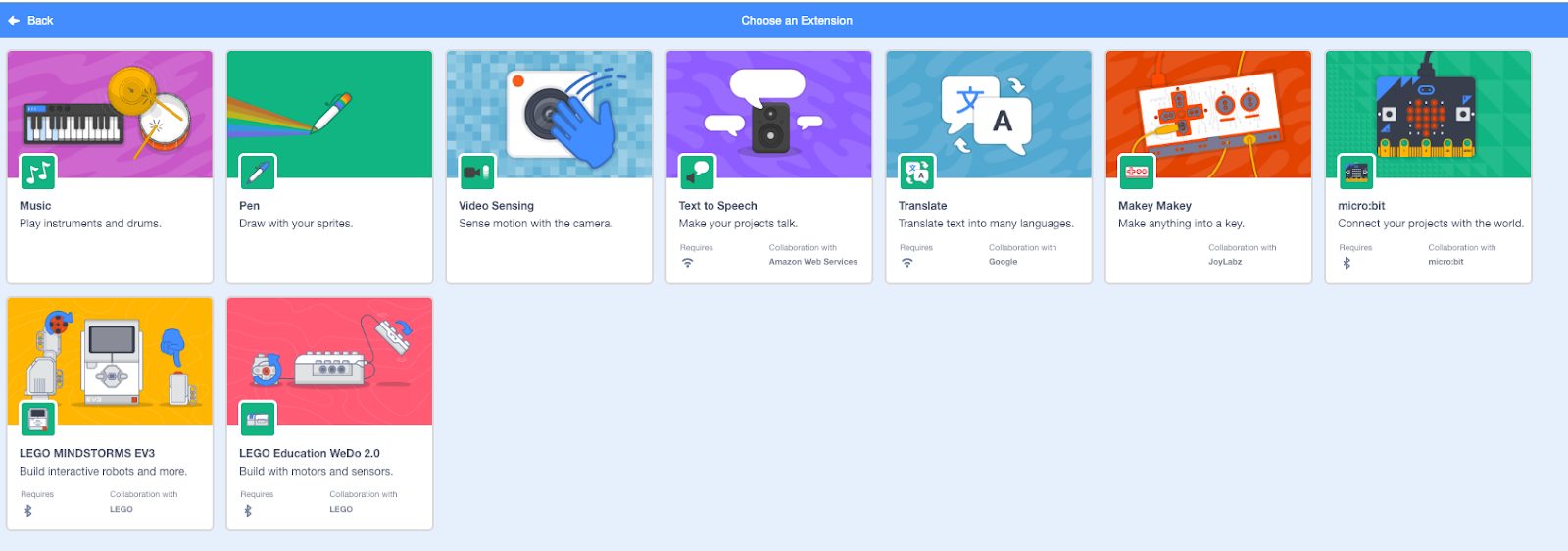Click the Makey Makey small badge icon
Screen dimensions: 1568x551
pyautogui.click(x=1137, y=173)
